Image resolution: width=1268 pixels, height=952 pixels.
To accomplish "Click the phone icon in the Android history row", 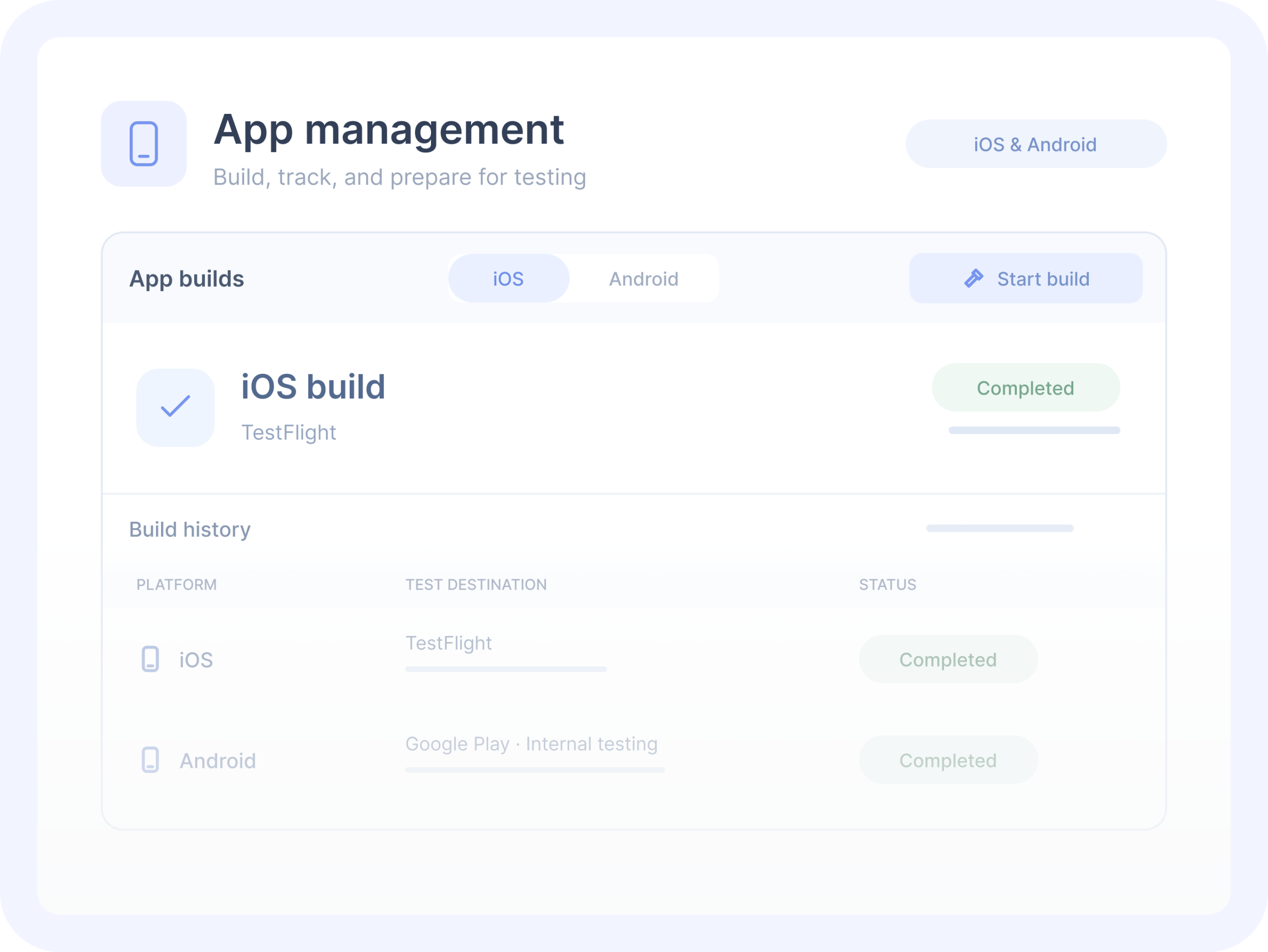I will [150, 760].
